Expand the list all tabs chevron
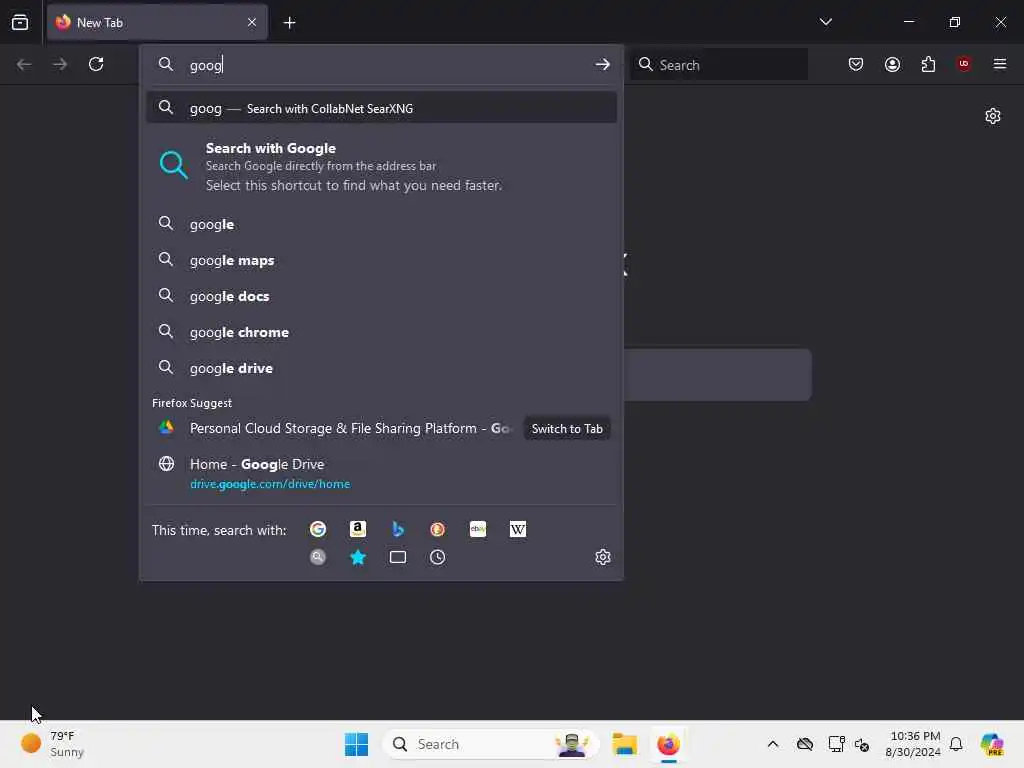This screenshot has width=1024, height=768. pos(825,22)
